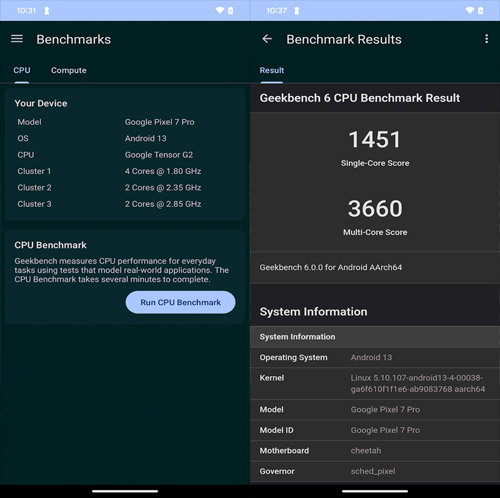Tap the CPU Benchmark card heading

click(50, 245)
